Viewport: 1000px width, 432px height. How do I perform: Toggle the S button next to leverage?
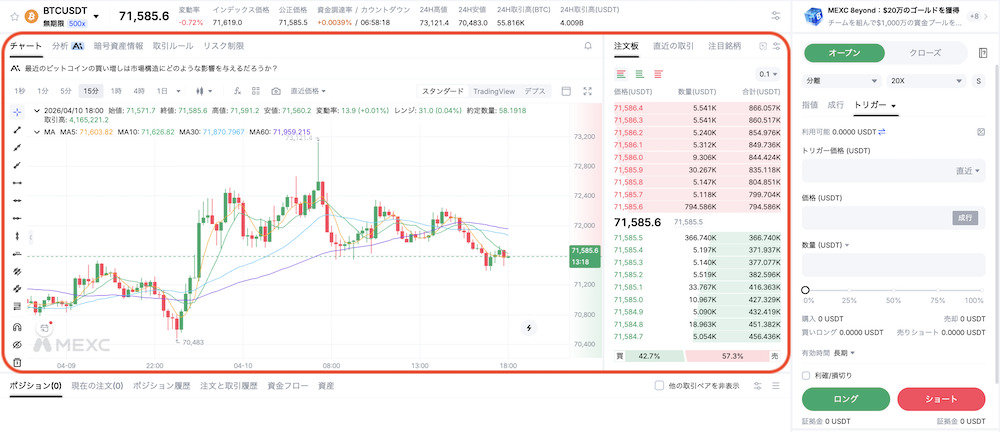pyautogui.click(x=978, y=81)
